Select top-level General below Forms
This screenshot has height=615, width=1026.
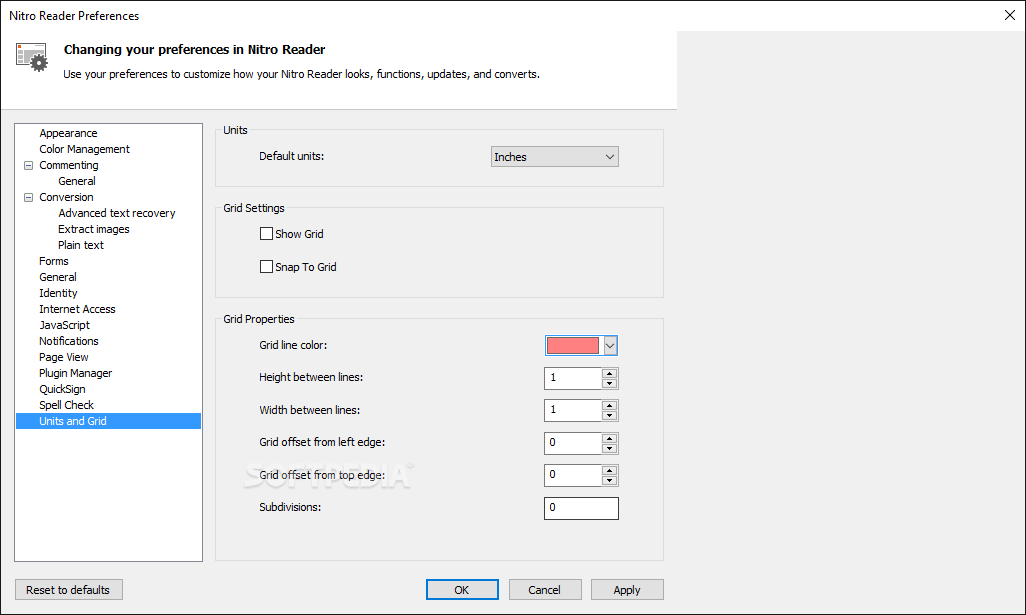(x=58, y=277)
